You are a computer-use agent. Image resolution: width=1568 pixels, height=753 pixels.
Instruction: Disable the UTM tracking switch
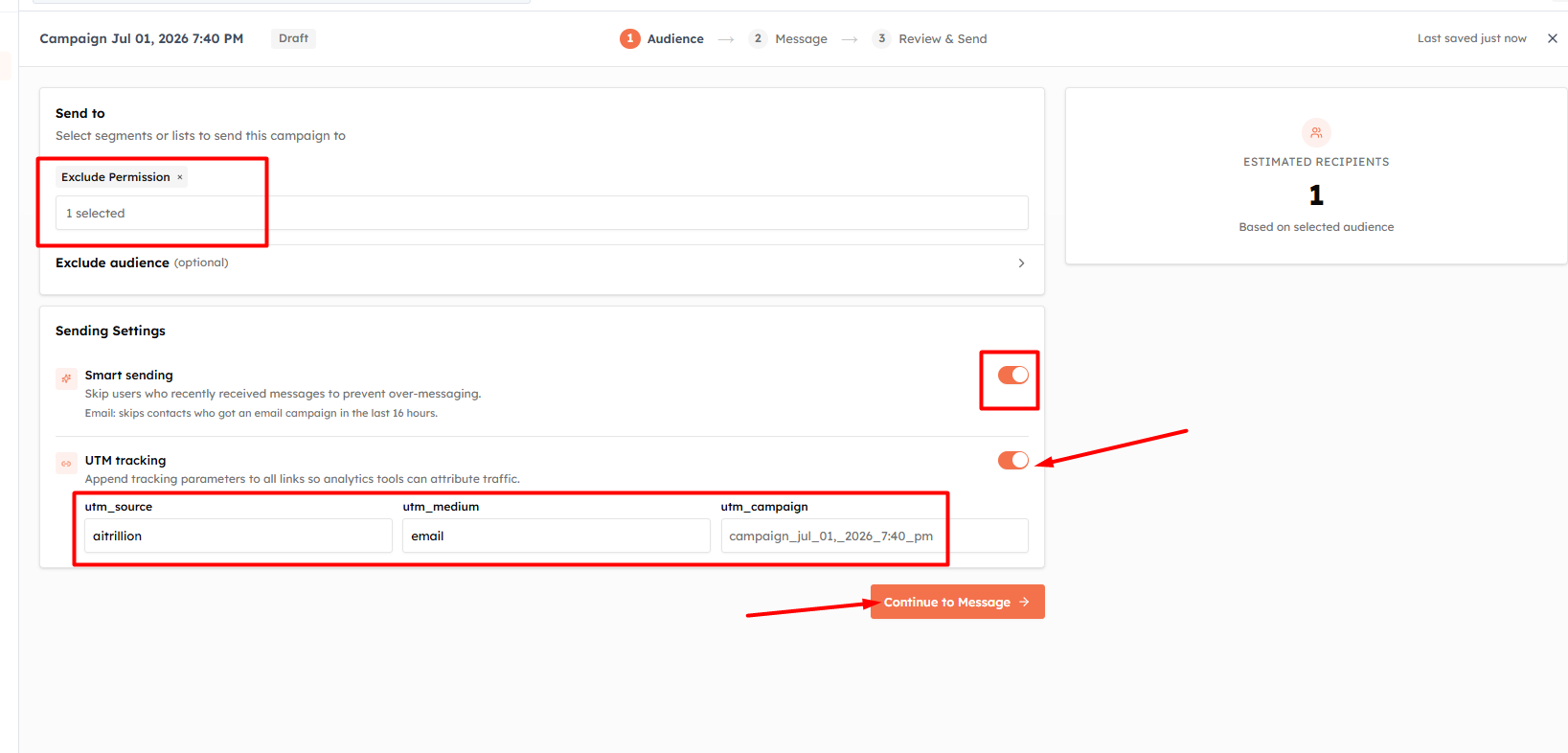pos(1012,460)
